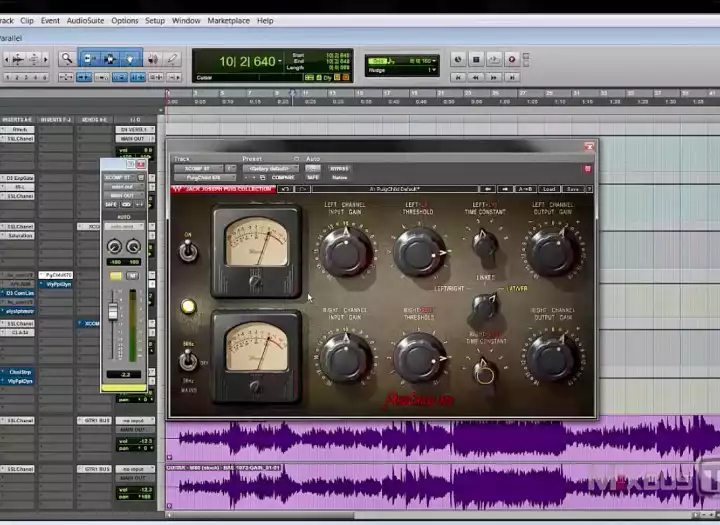Click the Fast Forward transport button

(494, 77)
